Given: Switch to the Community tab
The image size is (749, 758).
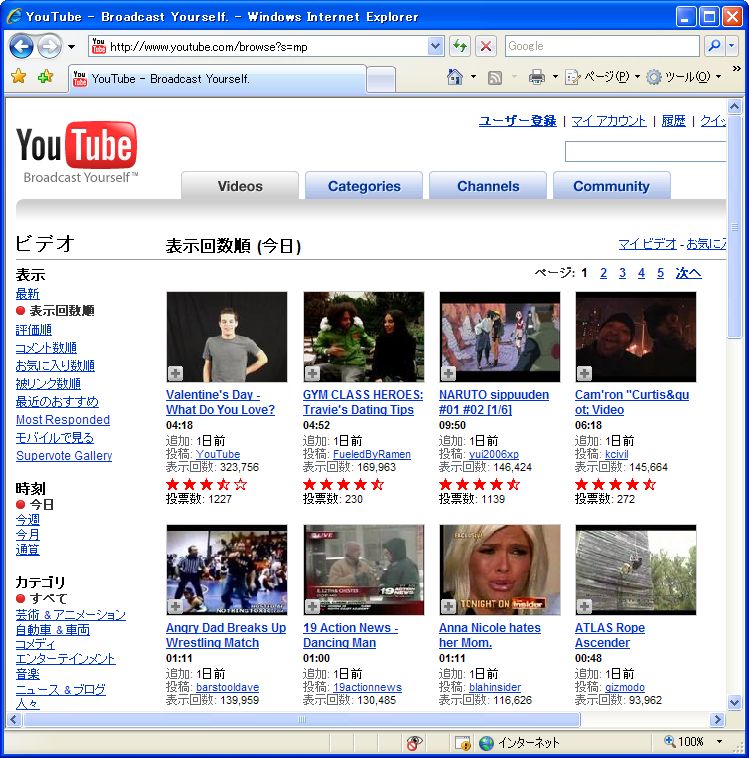Looking at the screenshot, I should [612, 186].
